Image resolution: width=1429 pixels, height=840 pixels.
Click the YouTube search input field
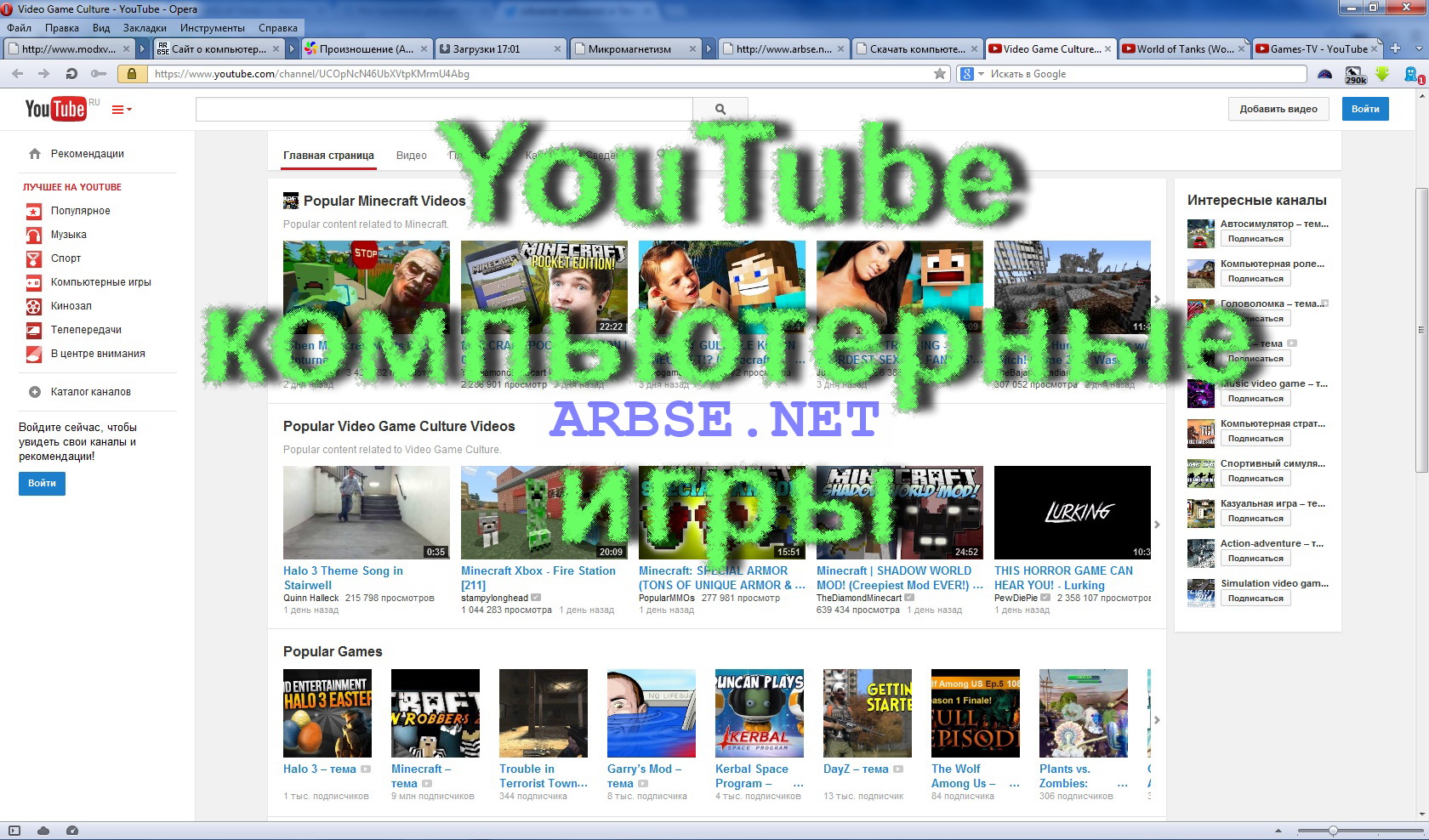444,109
